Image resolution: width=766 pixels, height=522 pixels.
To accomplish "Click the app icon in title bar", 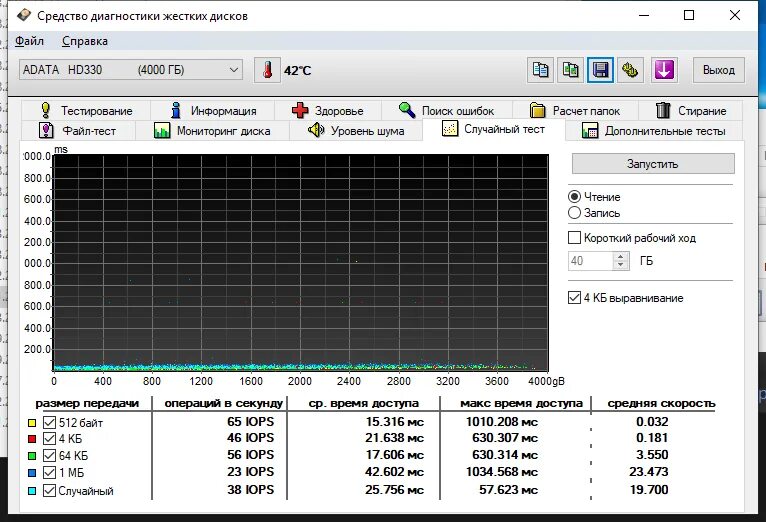I will pos(23,16).
